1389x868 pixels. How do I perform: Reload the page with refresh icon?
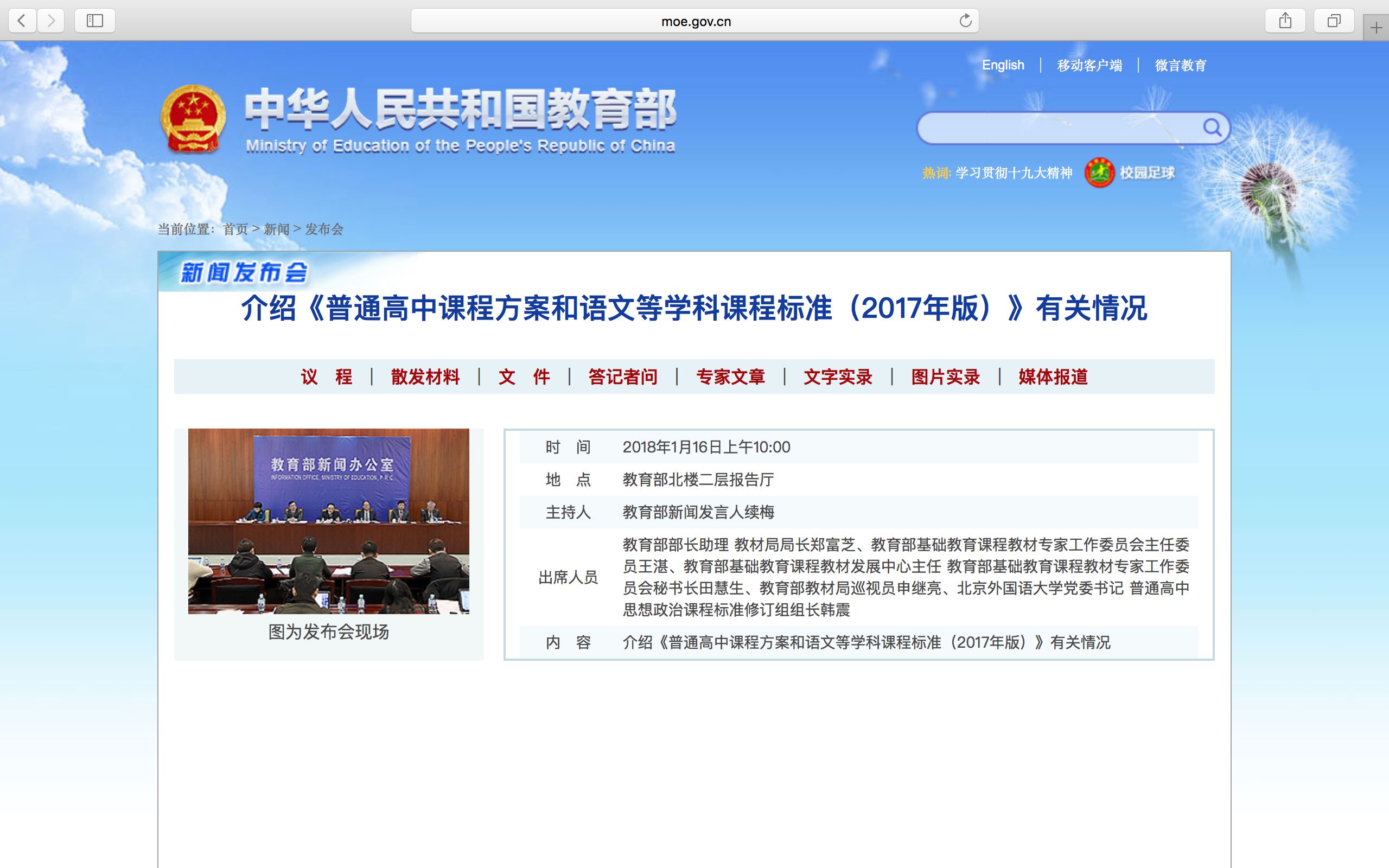click(965, 21)
